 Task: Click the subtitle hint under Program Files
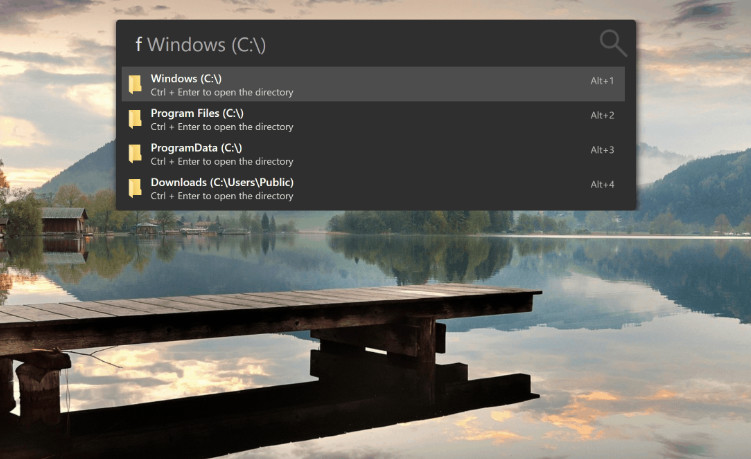click(x=222, y=127)
